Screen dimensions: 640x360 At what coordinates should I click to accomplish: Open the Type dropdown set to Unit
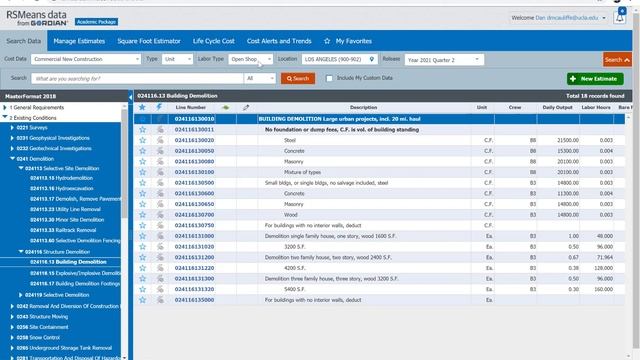[177, 59]
